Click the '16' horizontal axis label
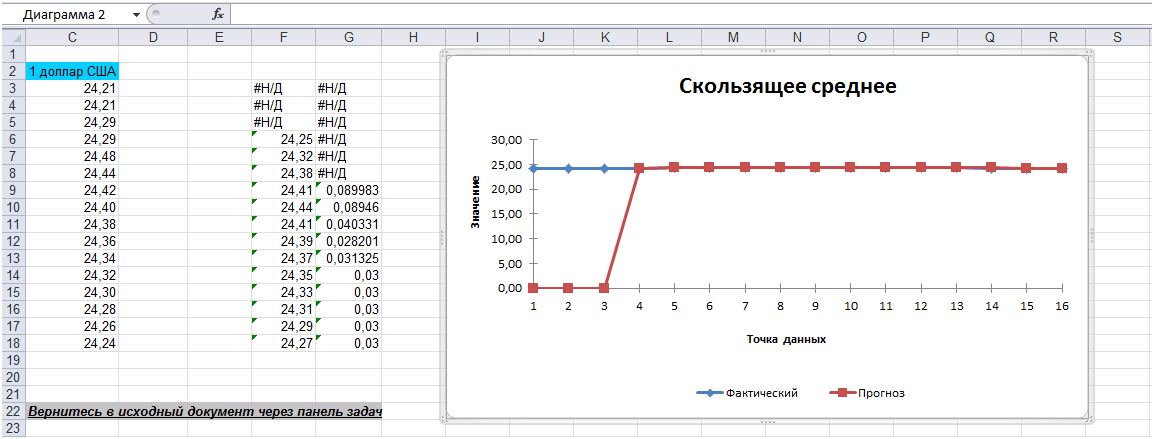Viewport: 1154px width, 439px height. (x=1062, y=304)
